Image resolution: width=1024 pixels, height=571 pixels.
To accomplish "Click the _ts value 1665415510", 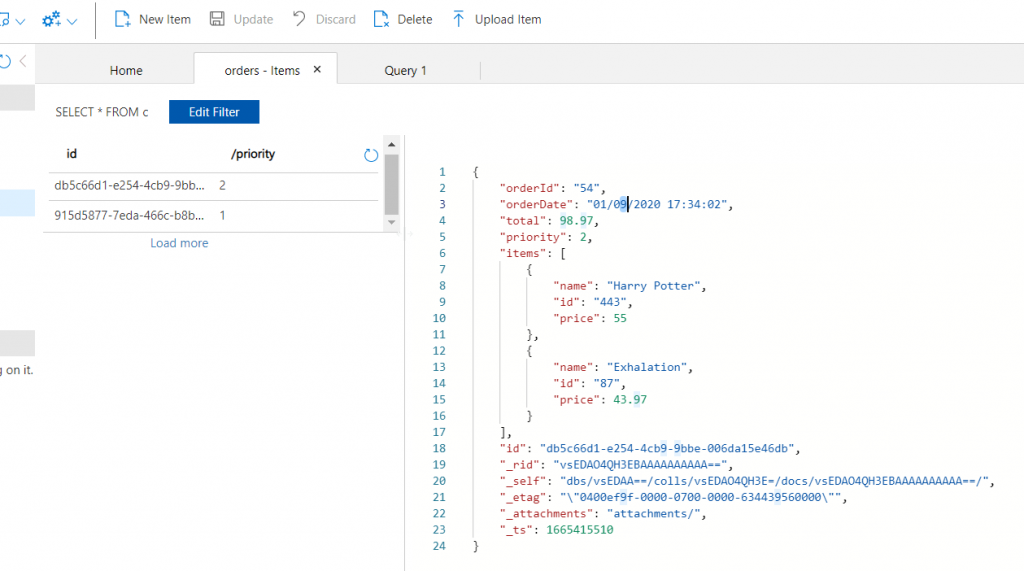I will coord(579,530).
